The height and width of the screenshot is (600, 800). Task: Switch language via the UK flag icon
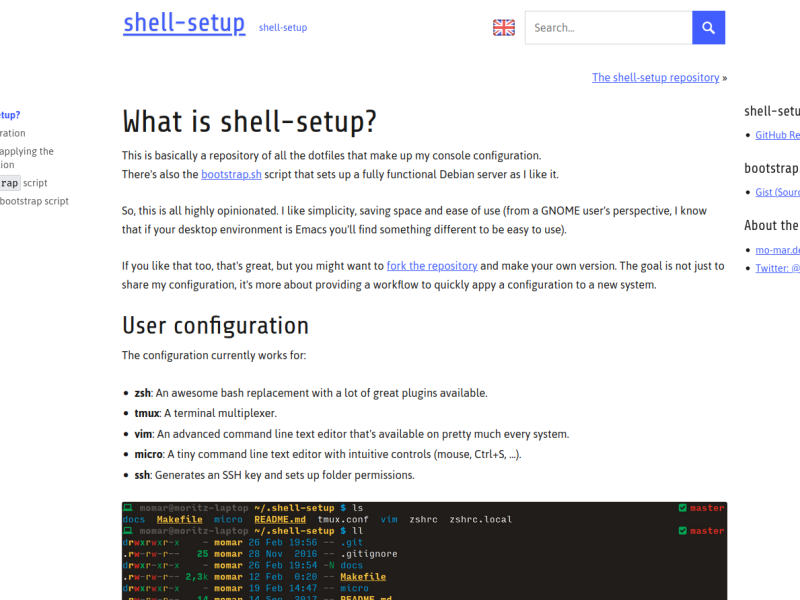click(x=504, y=28)
